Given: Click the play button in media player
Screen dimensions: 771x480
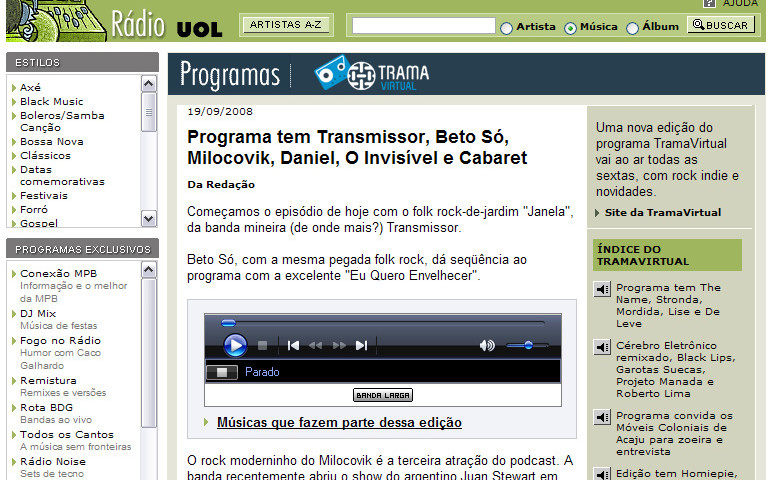Looking at the screenshot, I should [235, 345].
